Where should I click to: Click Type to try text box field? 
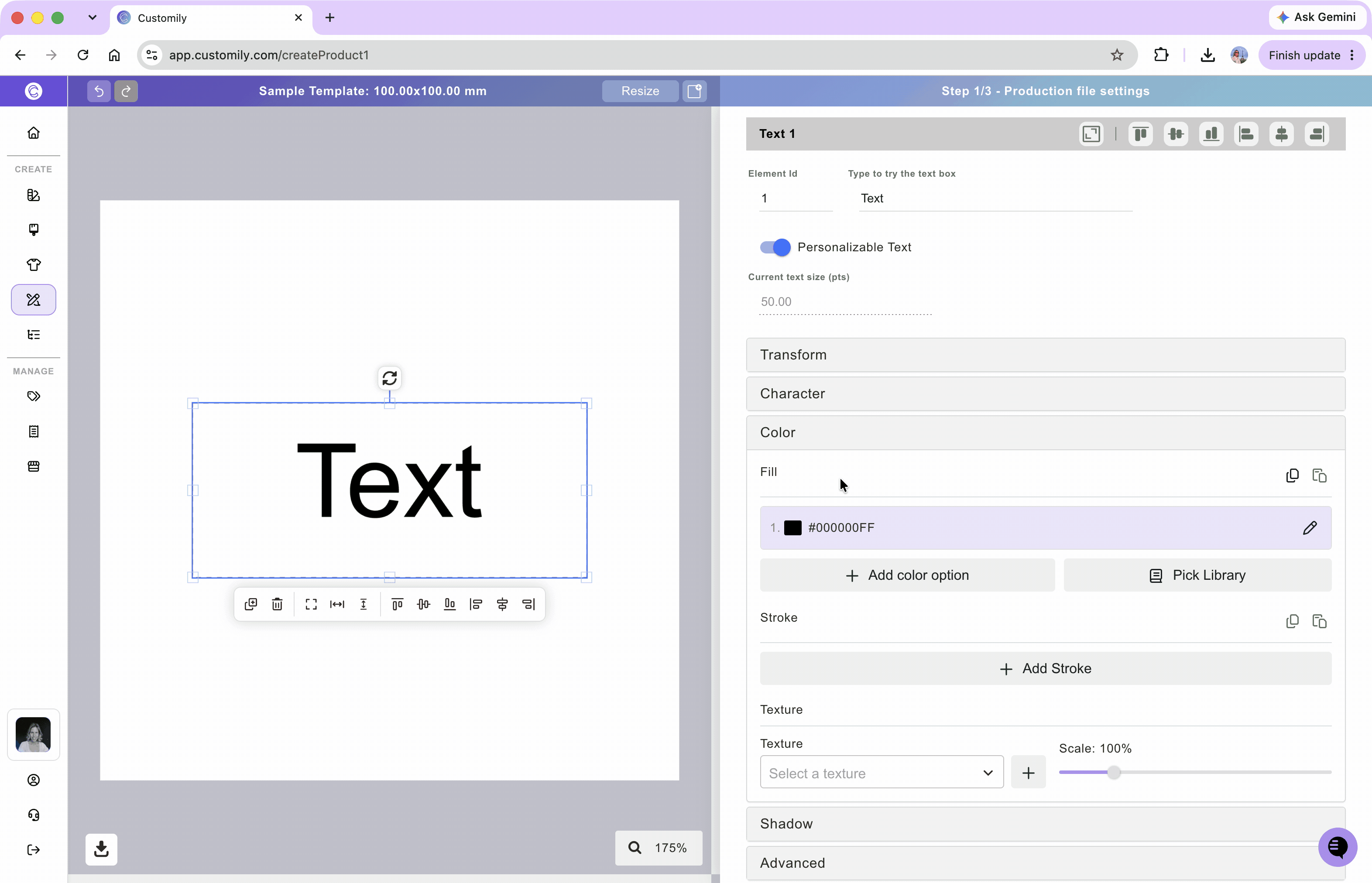995,199
